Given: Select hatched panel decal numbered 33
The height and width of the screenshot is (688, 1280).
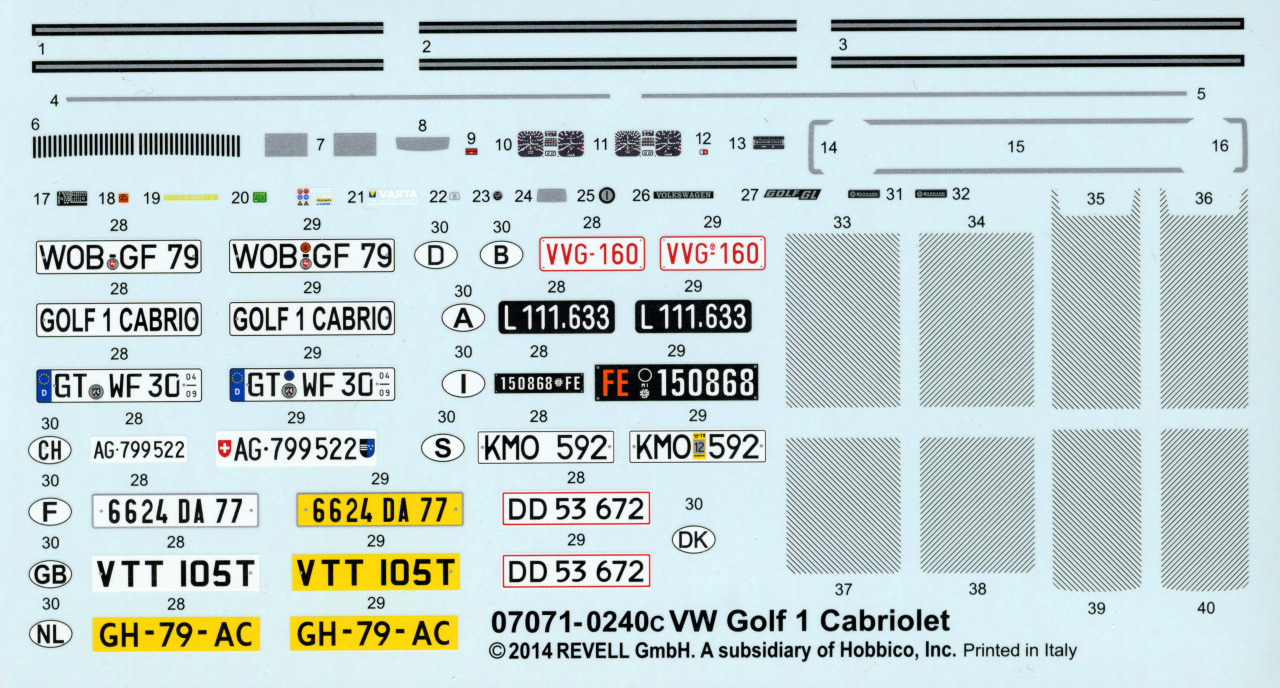Looking at the screenshot, I should [x=842, y=320].
